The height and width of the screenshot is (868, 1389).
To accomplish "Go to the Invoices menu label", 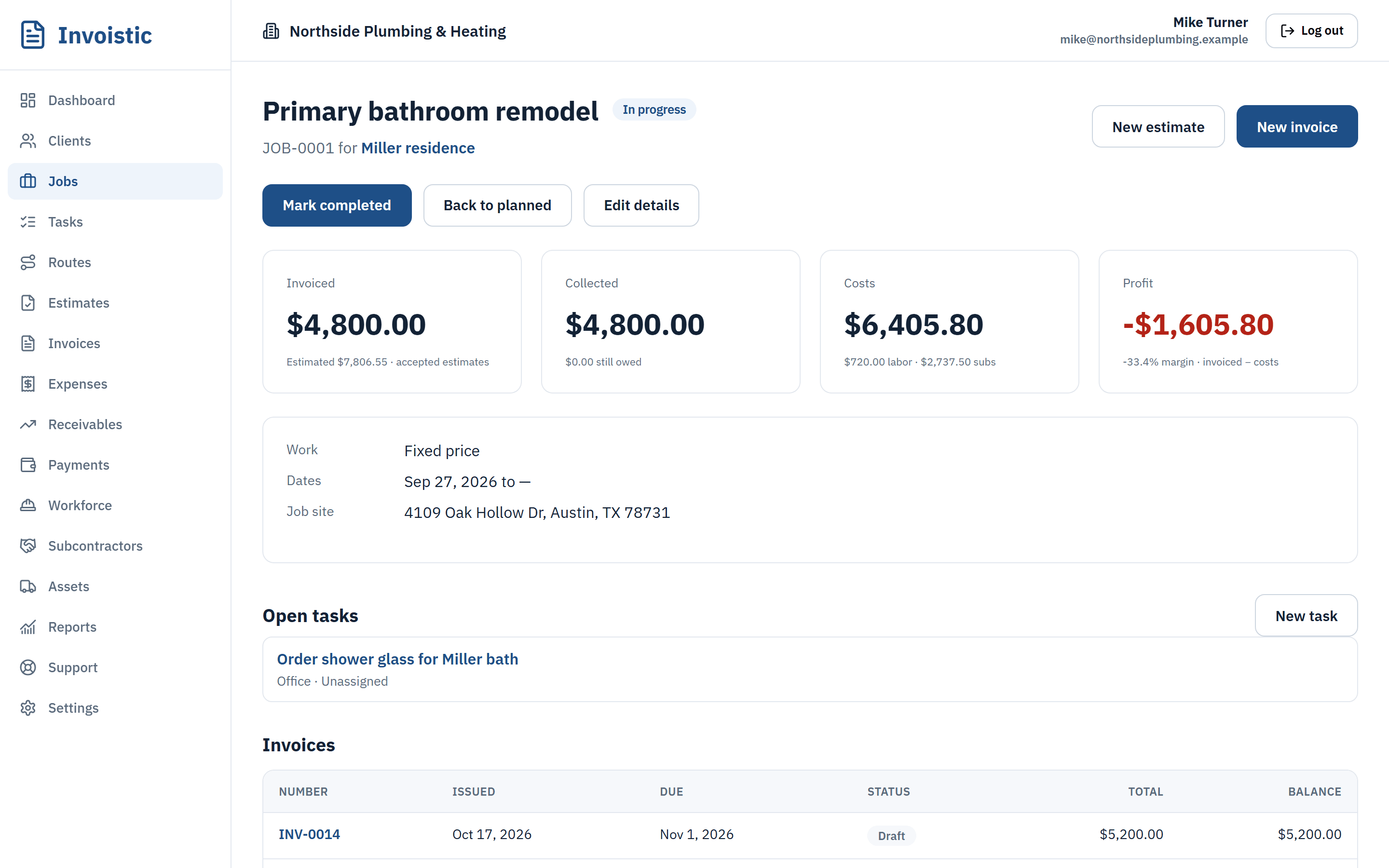I will pos(74,343).
